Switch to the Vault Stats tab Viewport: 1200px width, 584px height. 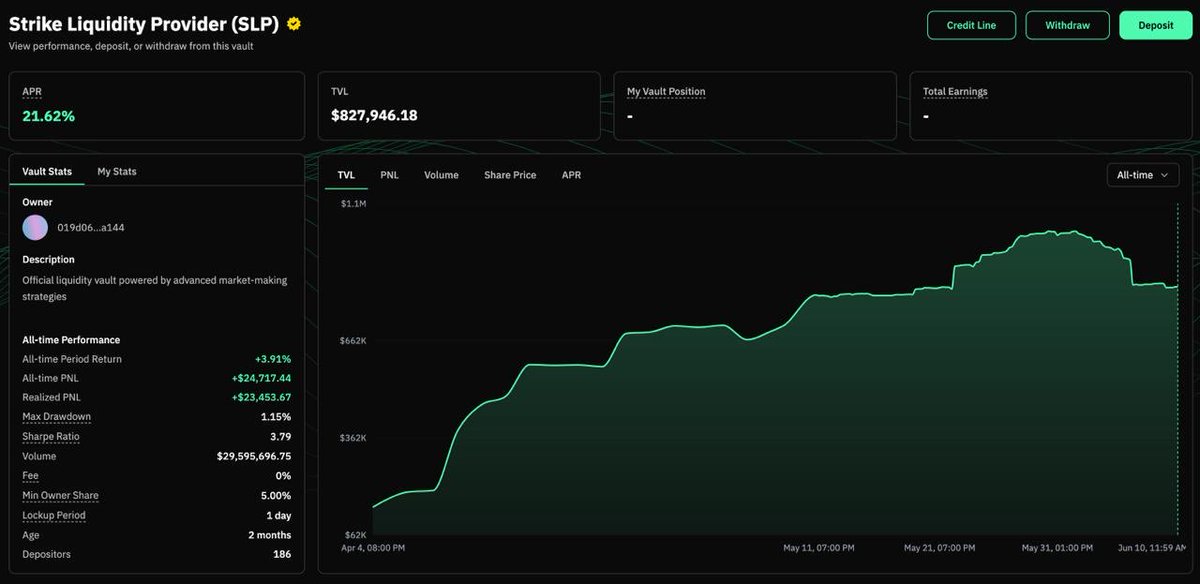coord(47,171)
